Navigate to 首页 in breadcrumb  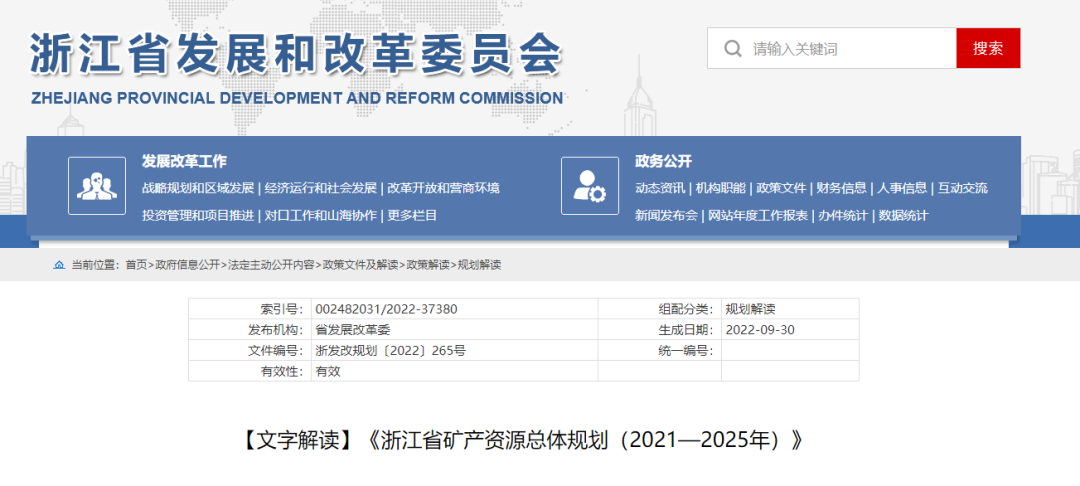[136, 265]
